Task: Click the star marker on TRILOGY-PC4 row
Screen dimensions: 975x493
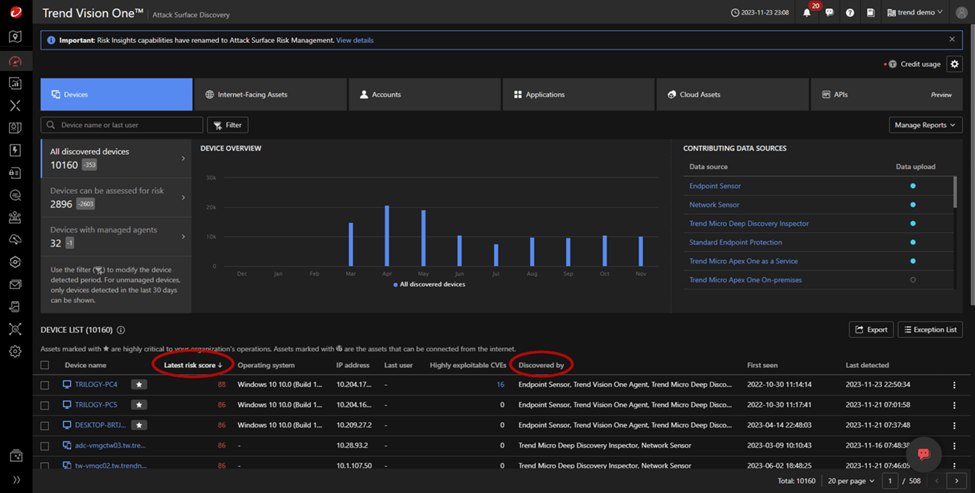Action: point(139,385)
